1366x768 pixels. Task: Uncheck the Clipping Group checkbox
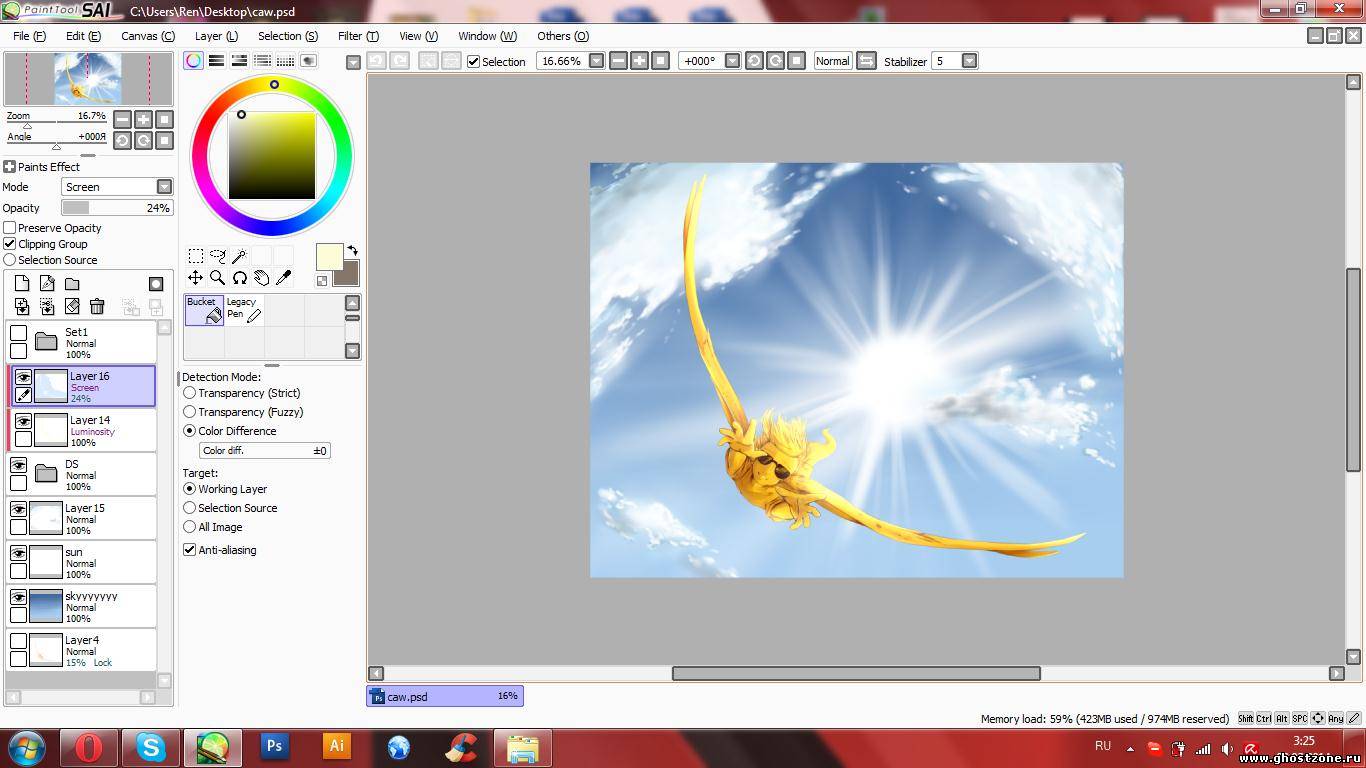[10, 244]
